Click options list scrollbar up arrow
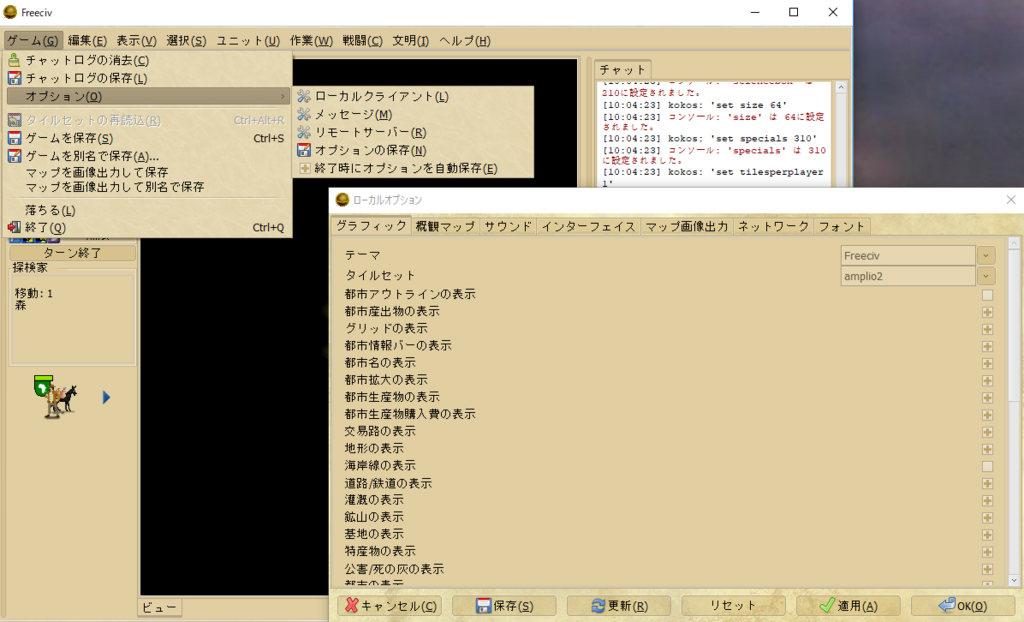 coord(1014,243)
